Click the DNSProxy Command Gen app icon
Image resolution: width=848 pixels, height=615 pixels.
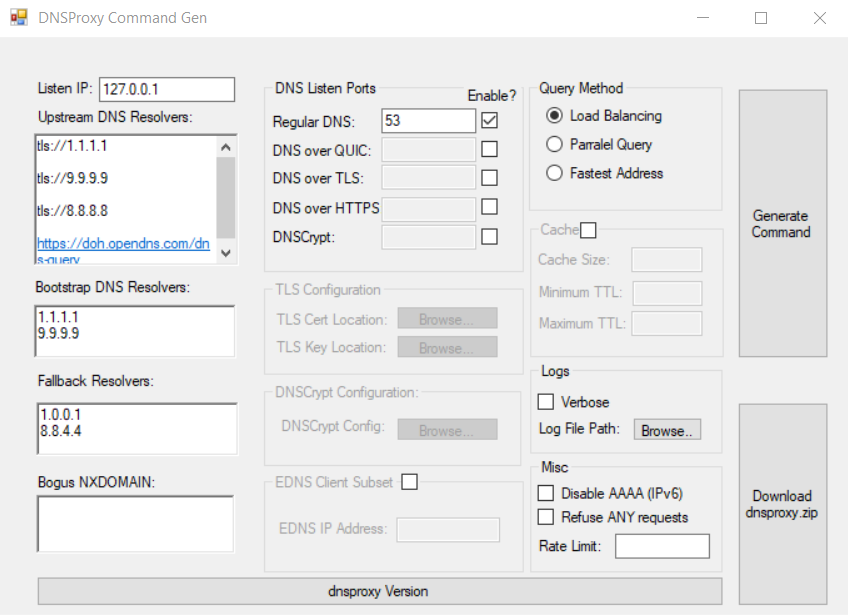coord(18,17)
